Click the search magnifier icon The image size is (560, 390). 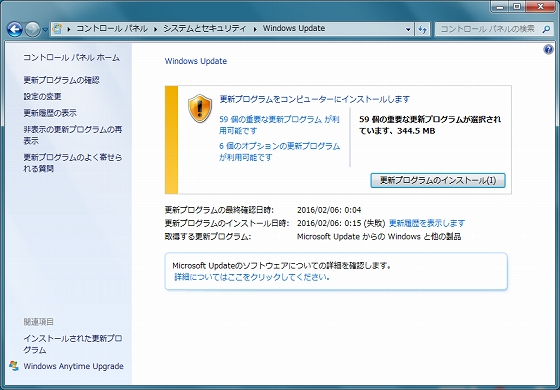(x=546, y=29)
